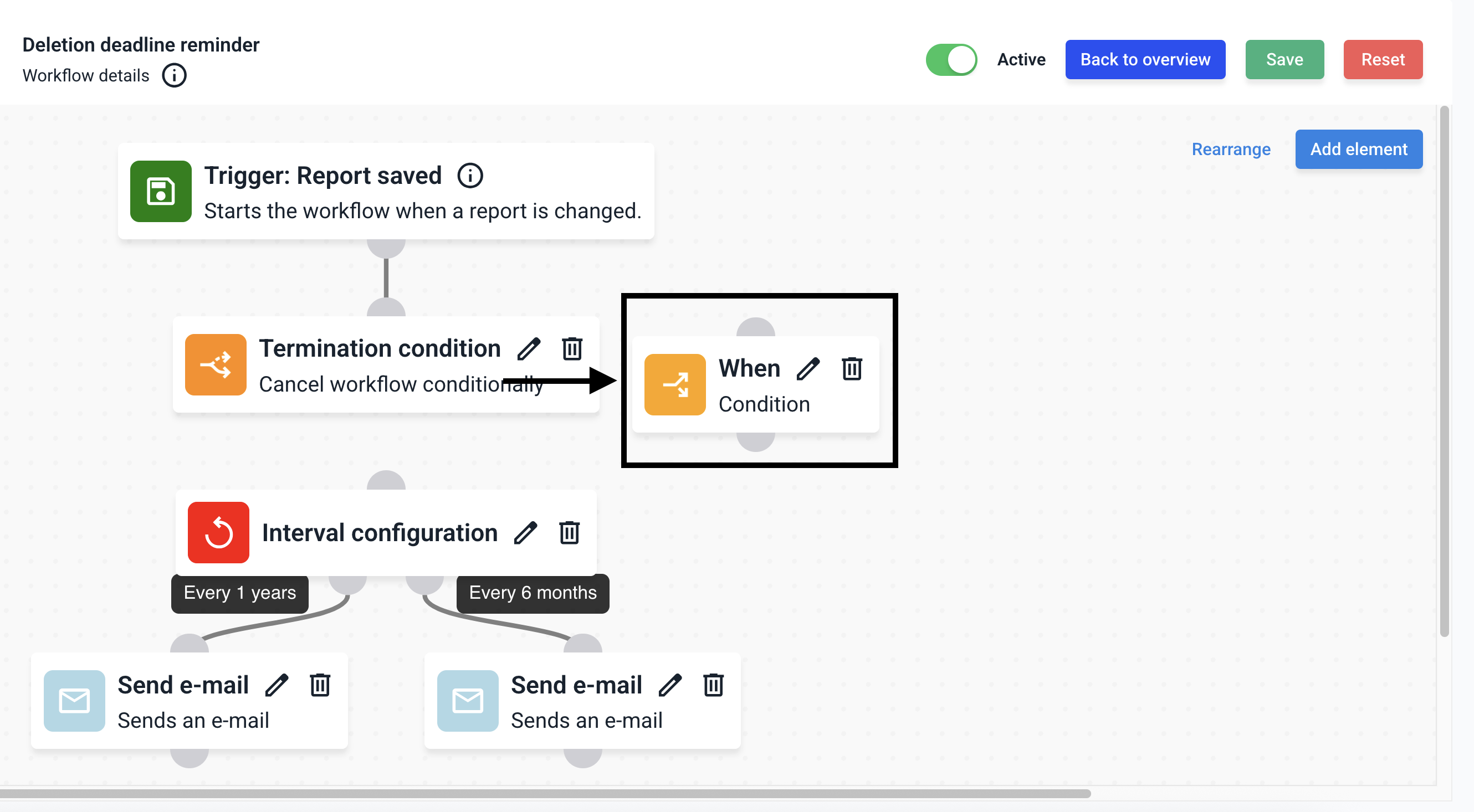Delete the right Send e-mail node
1474x812 pixels.
coord(713,685)
